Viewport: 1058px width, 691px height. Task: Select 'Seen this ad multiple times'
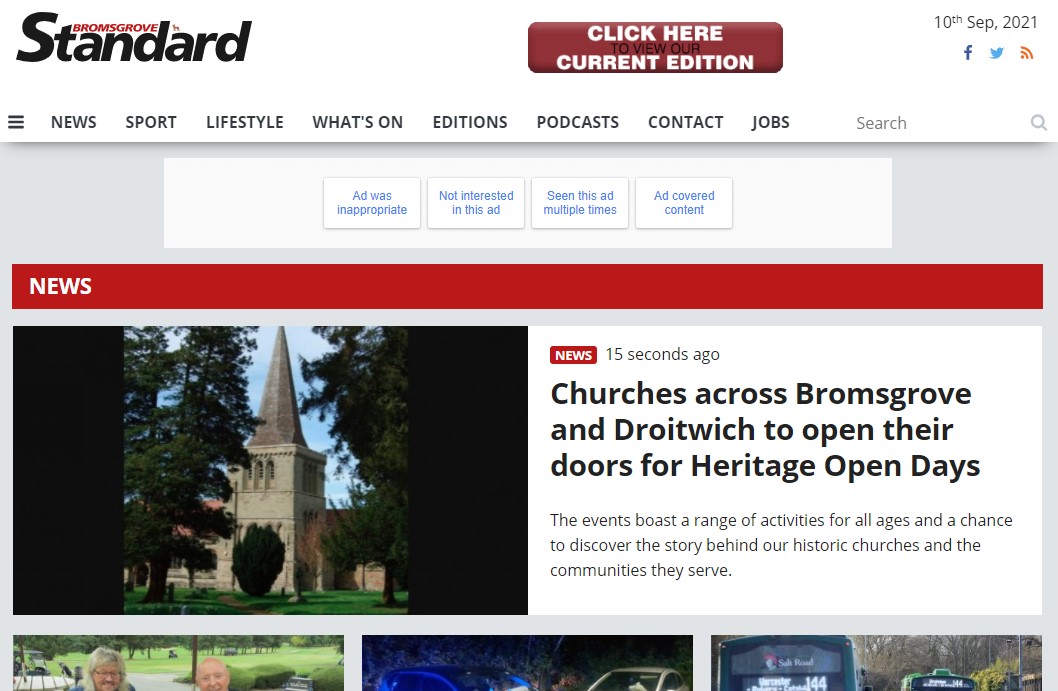point(580,202)
